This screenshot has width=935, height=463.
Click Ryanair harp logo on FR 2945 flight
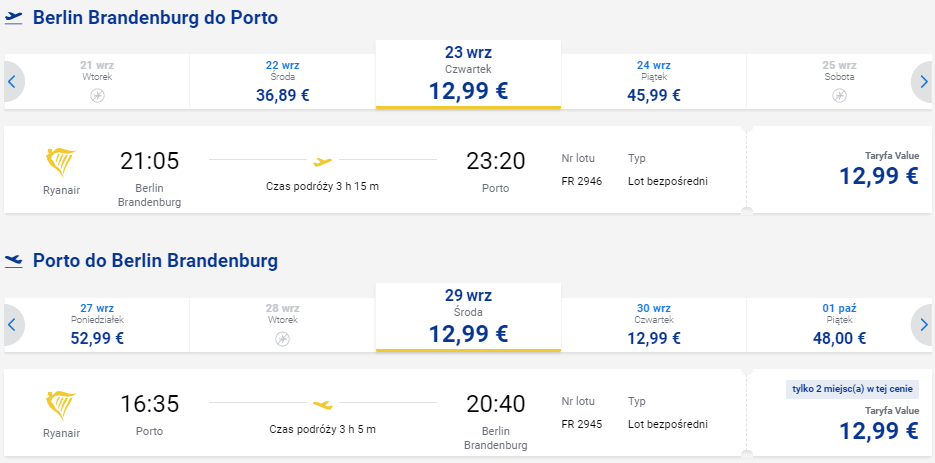pyautogui.click(x=61, y=406)
